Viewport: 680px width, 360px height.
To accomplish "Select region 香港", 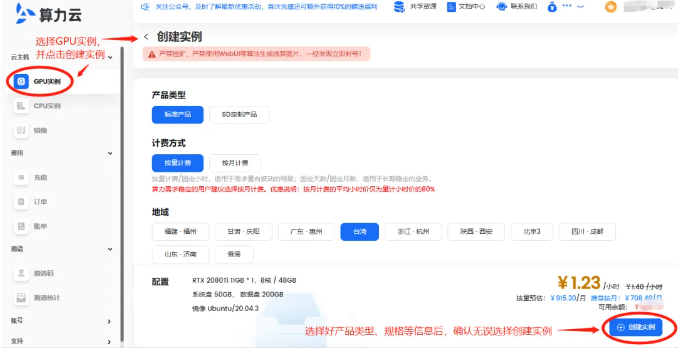I will click(234, 254).
